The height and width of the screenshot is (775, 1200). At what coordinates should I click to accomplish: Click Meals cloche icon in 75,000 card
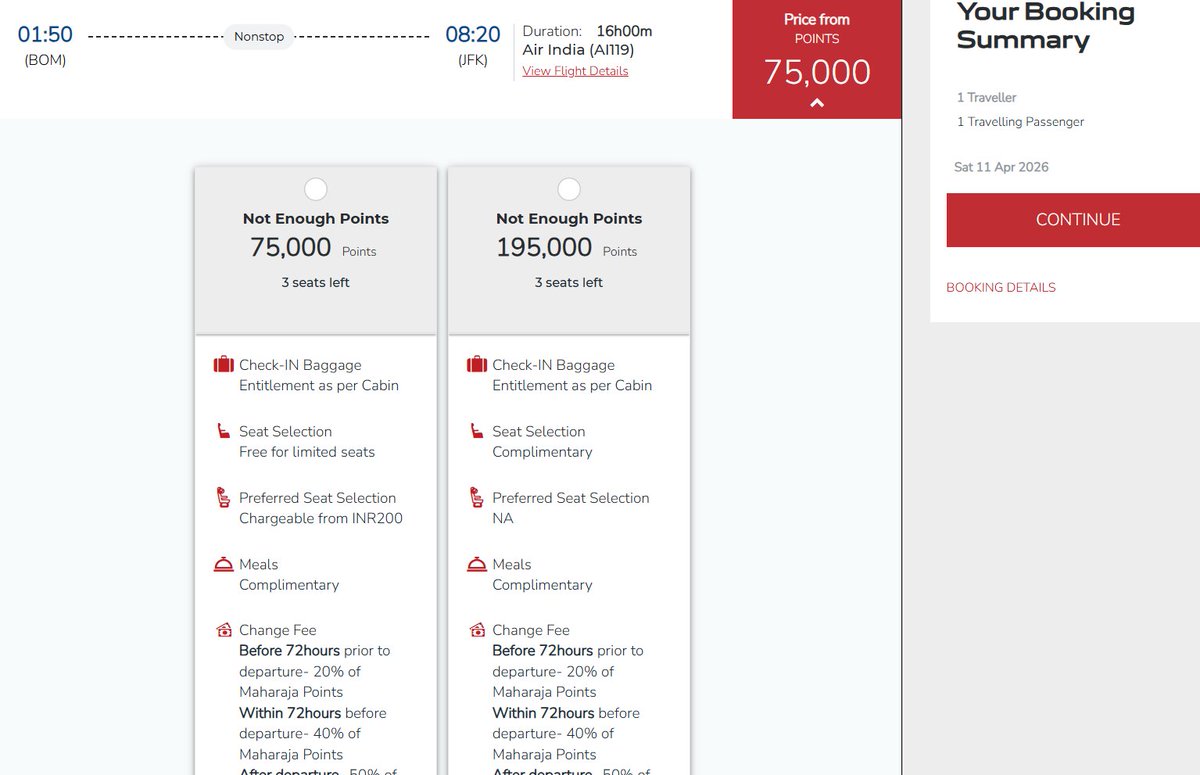224,565
